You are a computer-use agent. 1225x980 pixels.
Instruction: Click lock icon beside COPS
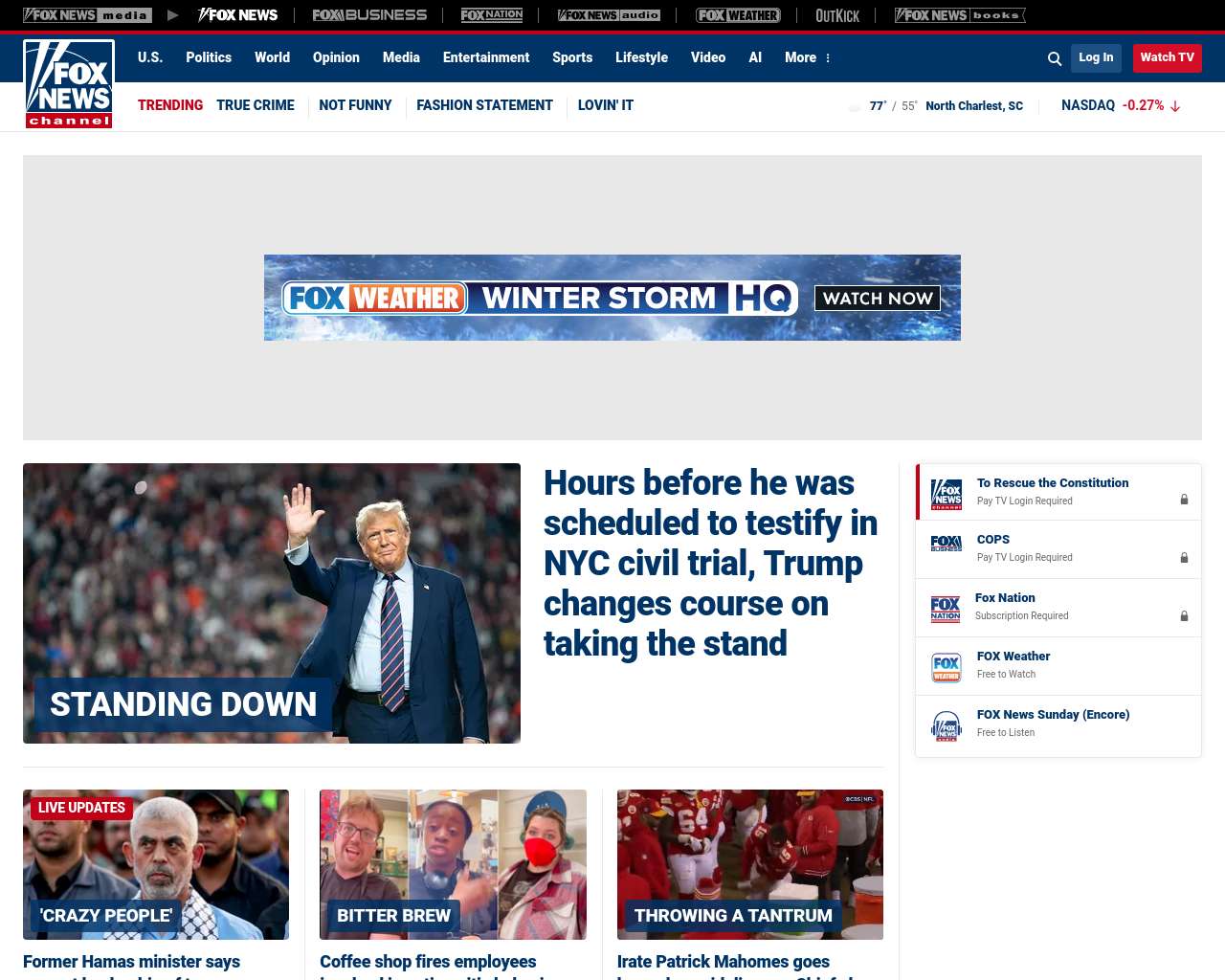pyautogui.click(x=1184, y=558)
